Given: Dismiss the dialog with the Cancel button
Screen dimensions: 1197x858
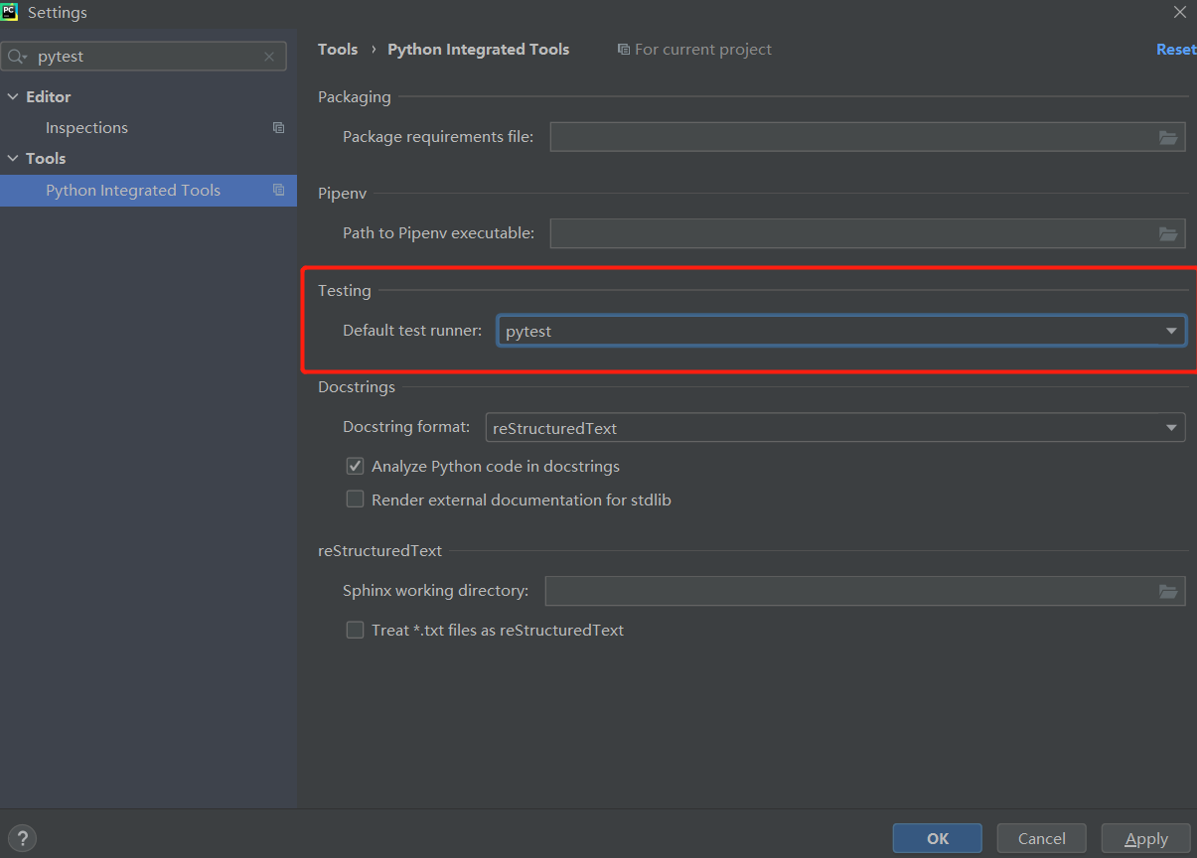Looking at the screenshot, I should [1041, 838].
